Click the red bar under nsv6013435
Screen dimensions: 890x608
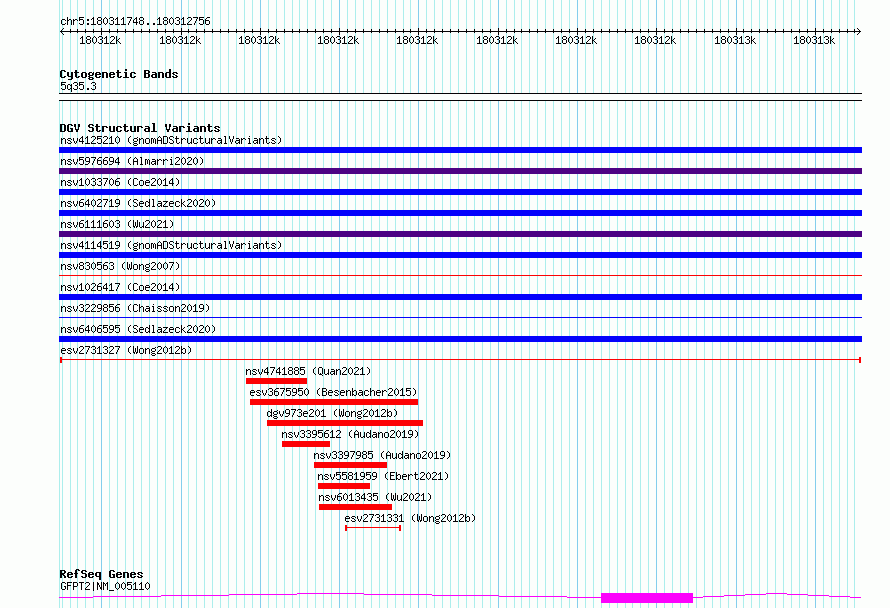pyautogui.click(x=355, y=507)
